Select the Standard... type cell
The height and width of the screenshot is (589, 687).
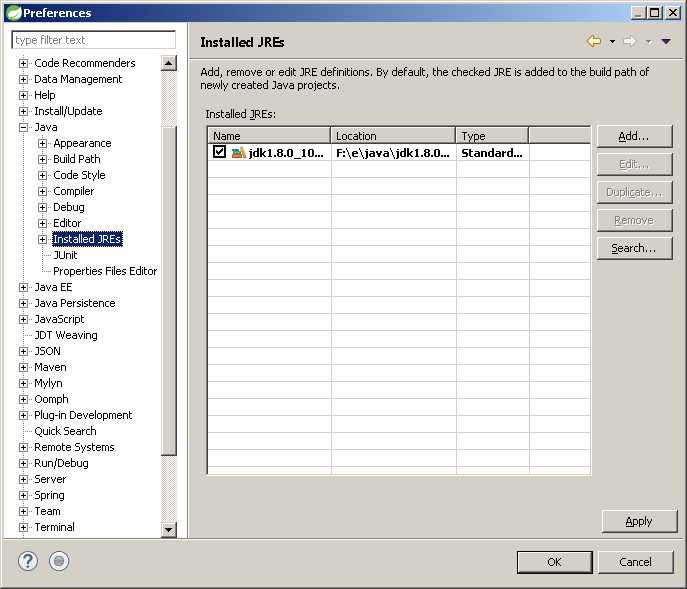point(492,153)
